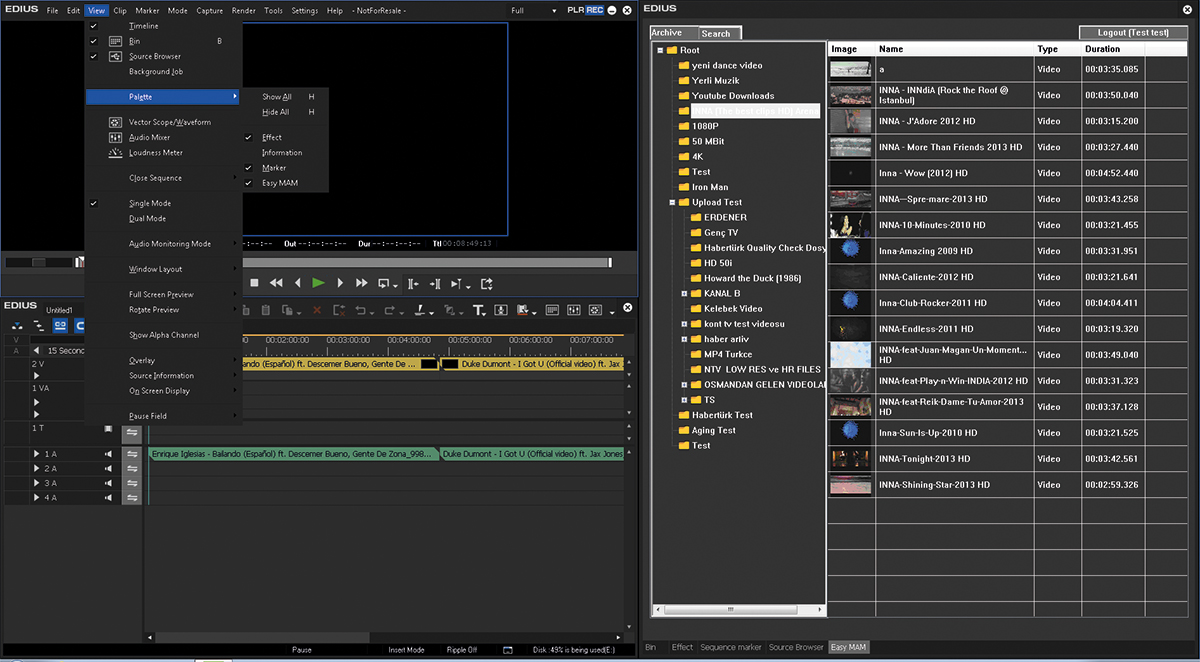Expand the KANAL B folder node
1200x662 pixels.
(x=684, y=294)
